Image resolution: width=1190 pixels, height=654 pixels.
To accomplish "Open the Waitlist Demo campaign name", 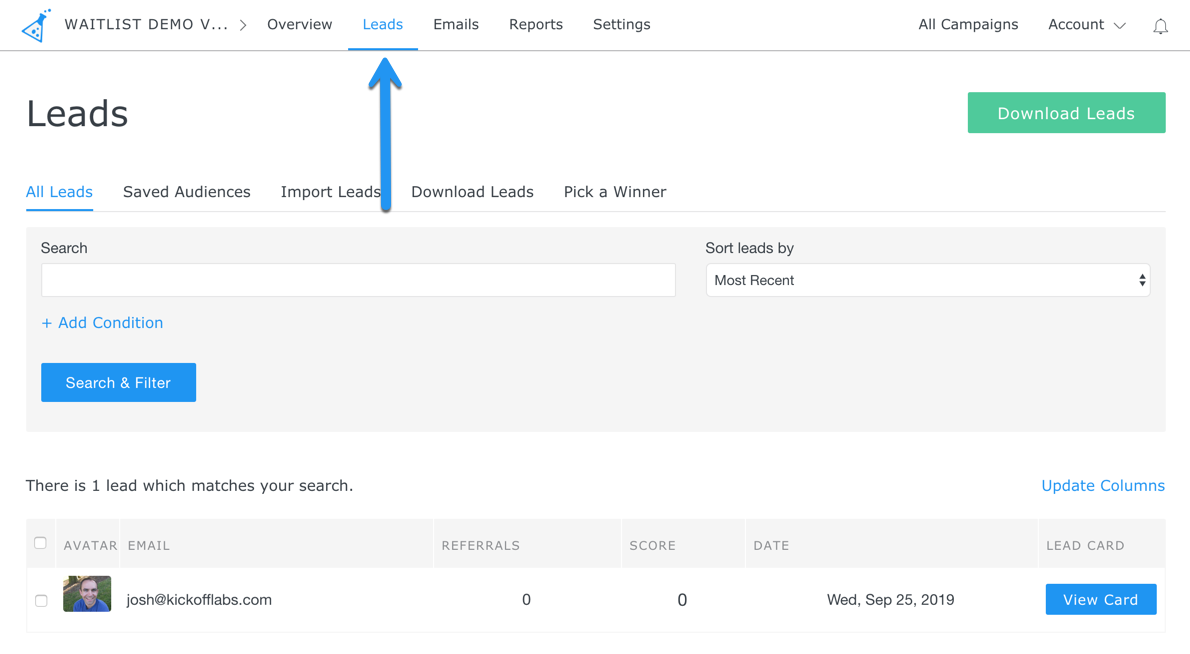I will point(146,25).
